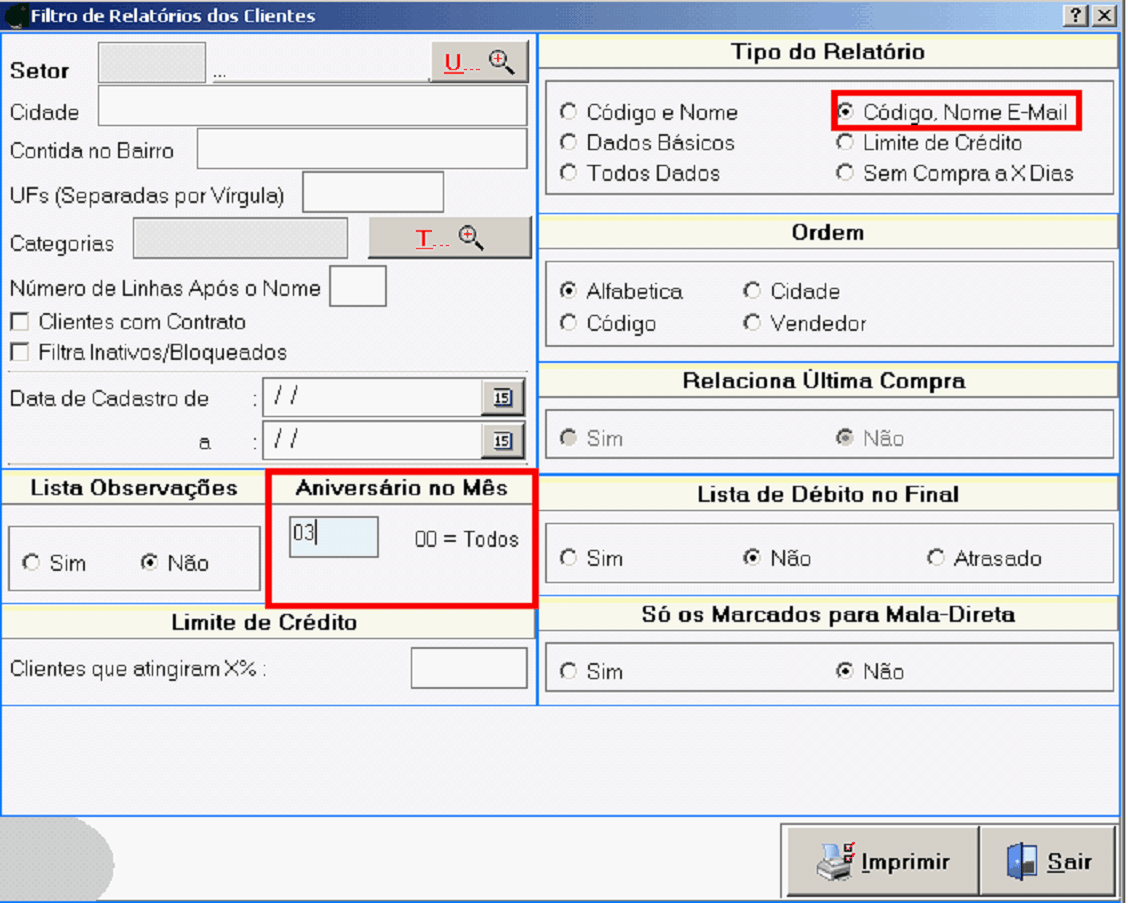
Task: Select Atrasado under Lista de Débito no Final
Action: click(x=936, y=558)
